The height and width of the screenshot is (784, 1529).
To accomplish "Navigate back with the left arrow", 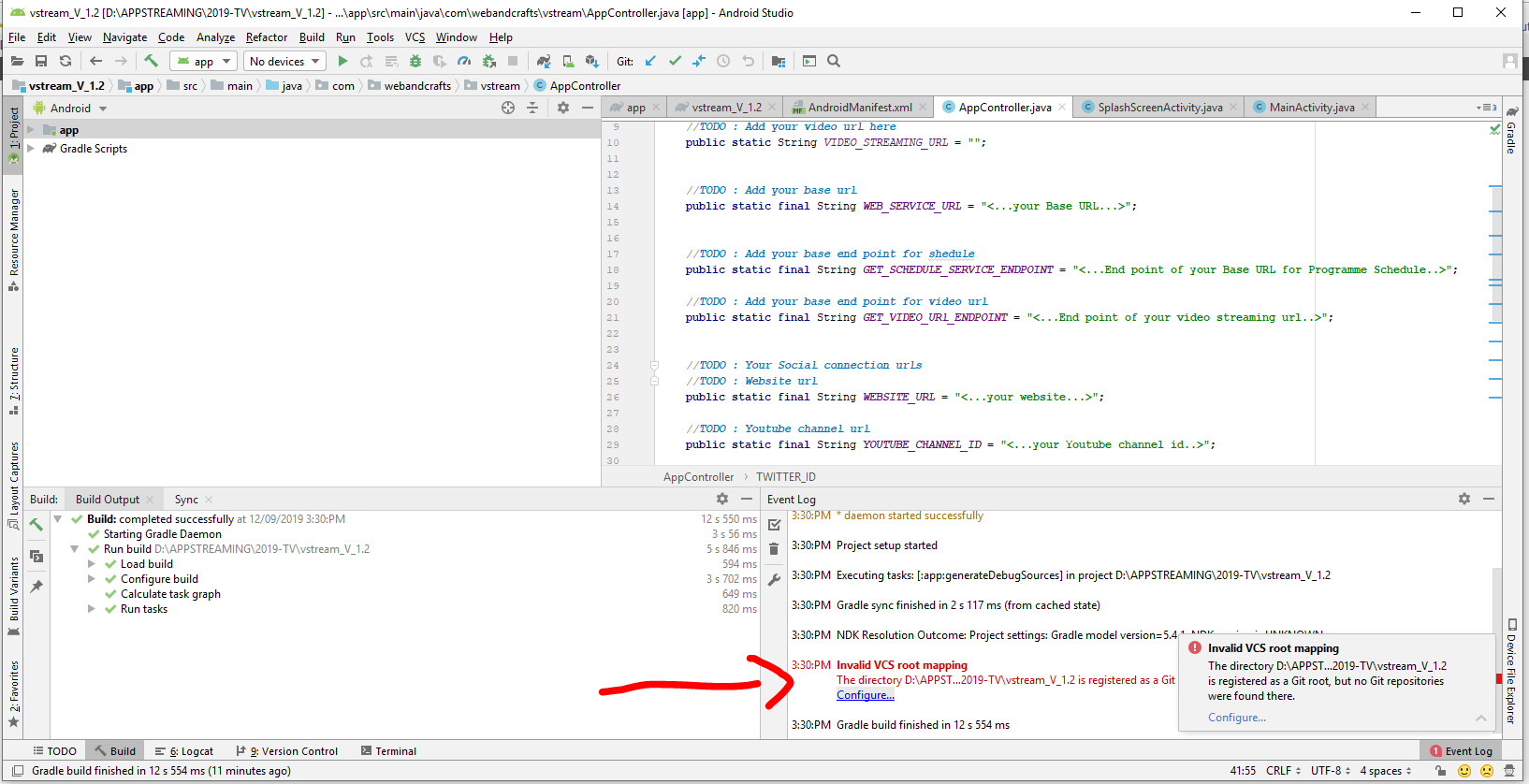I will pos(95,61).
